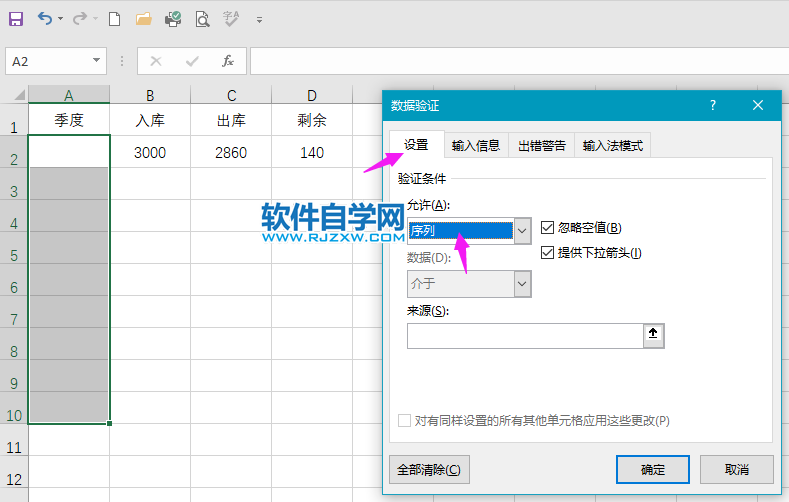Toggle the 忽略空值 checkbox
Image resolution: width=789 pixels, height=502 pixels.
[547, 227]
